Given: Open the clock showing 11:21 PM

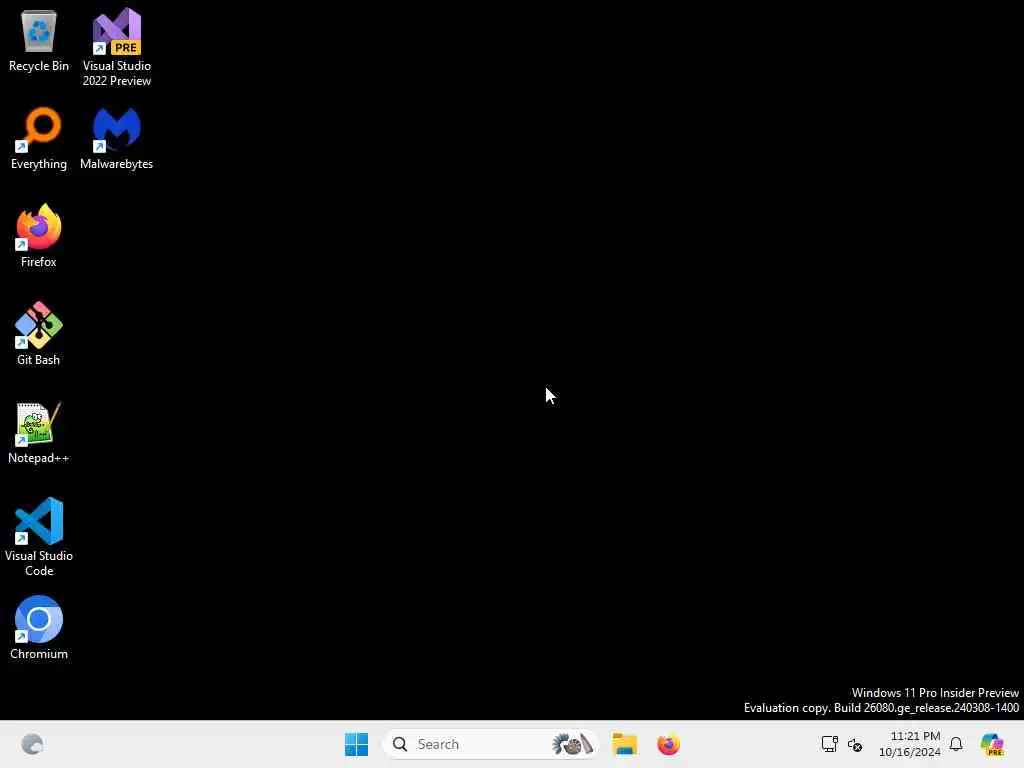Looking at the screenshot, I should pos(910,744).
